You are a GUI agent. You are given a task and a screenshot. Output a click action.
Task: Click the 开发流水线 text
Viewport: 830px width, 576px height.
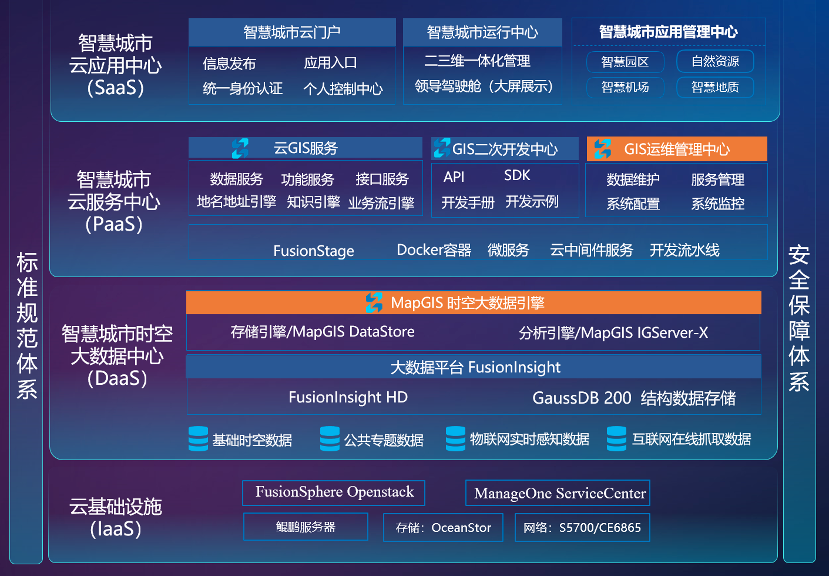pos(684,250)
